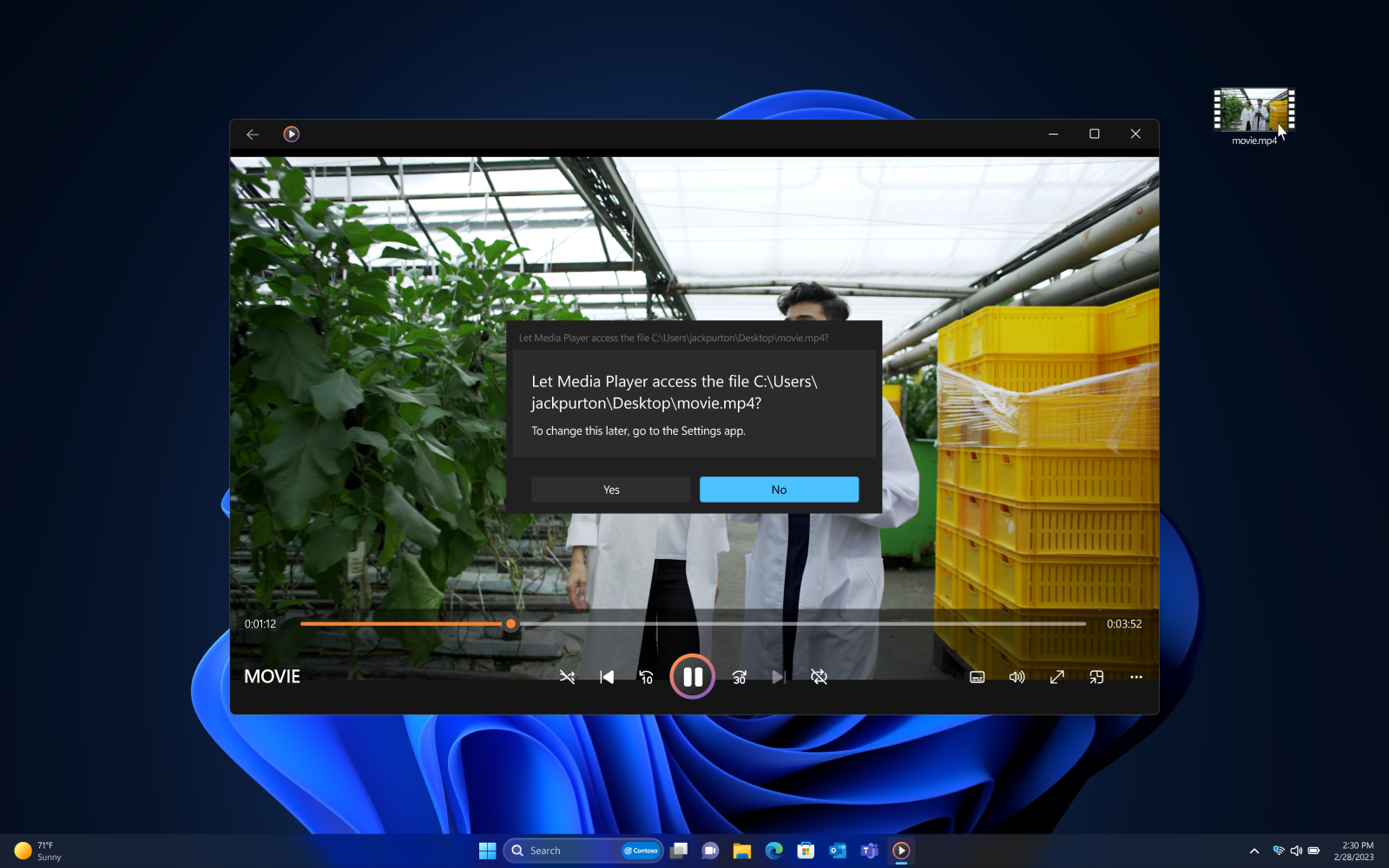
Task: Enable closed captions in Media Player
Action: 977,677
